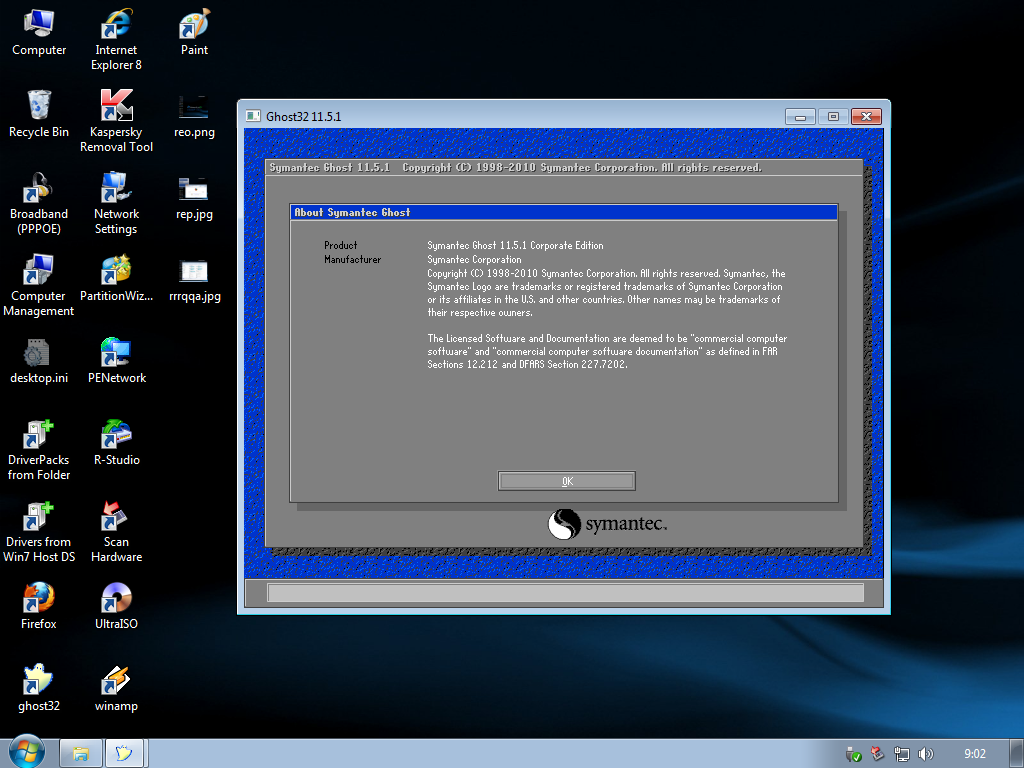Launch PartitionWizard desktop shortcut
Image resolution: width=1024 pixels, height=768 pixels.
(116, 279)
